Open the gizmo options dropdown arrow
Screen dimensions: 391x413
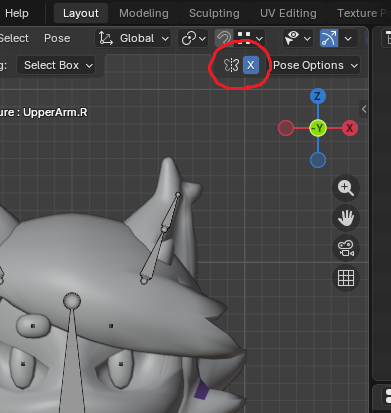pyautogui.click(x=348, y=38)
